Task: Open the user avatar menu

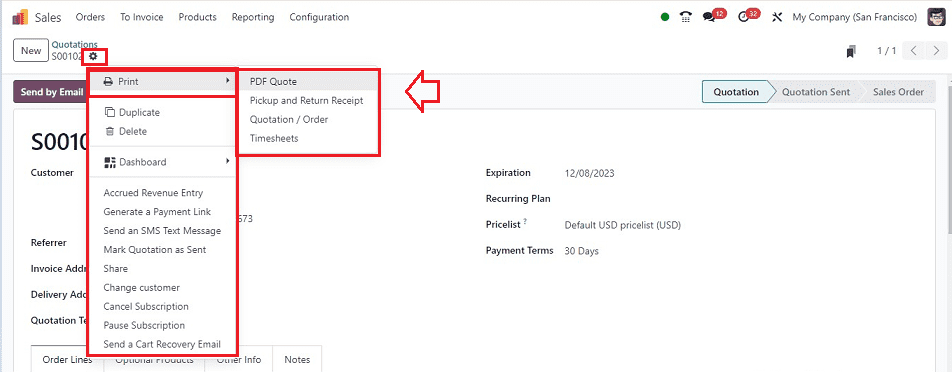Action: click(936, 17)
